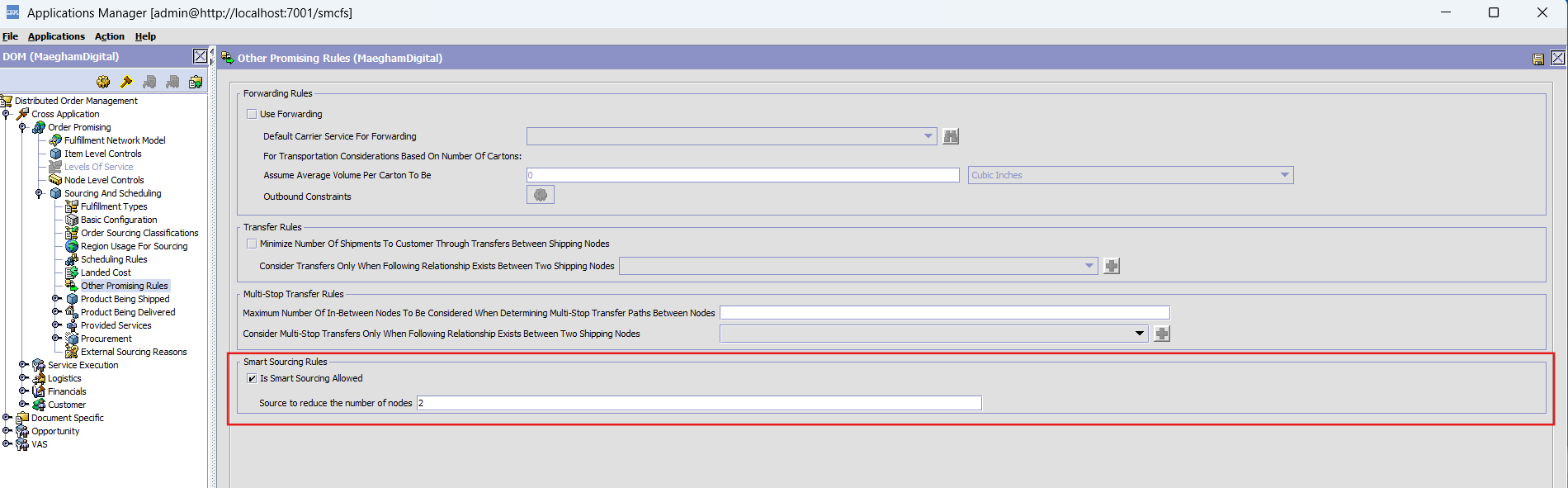This screenshot has height=488, width=1568.
Task: Click binoculars search icon beside carrier service
Action: [x=951, y=136]
